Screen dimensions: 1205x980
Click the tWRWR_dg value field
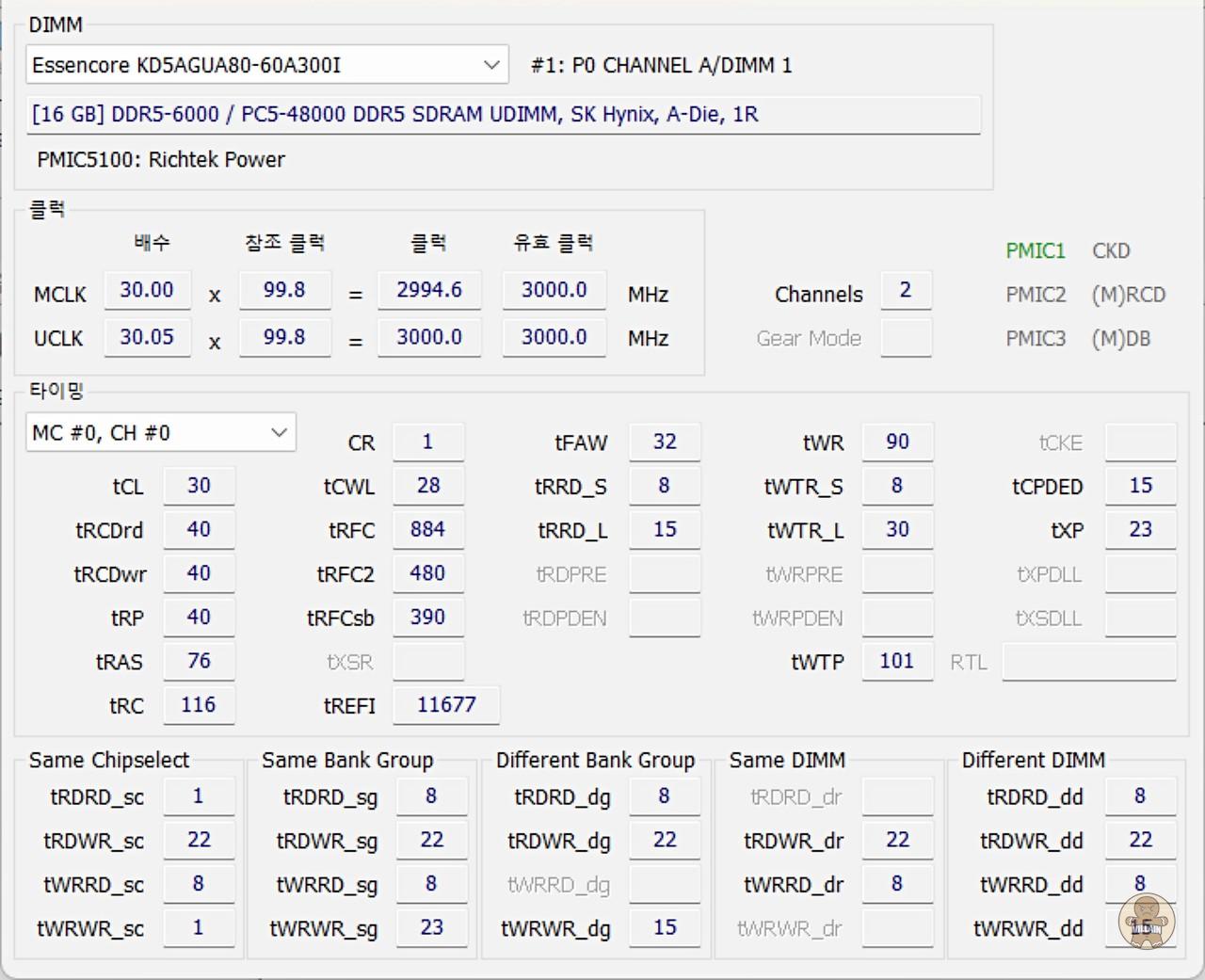(x=665, y=928)
